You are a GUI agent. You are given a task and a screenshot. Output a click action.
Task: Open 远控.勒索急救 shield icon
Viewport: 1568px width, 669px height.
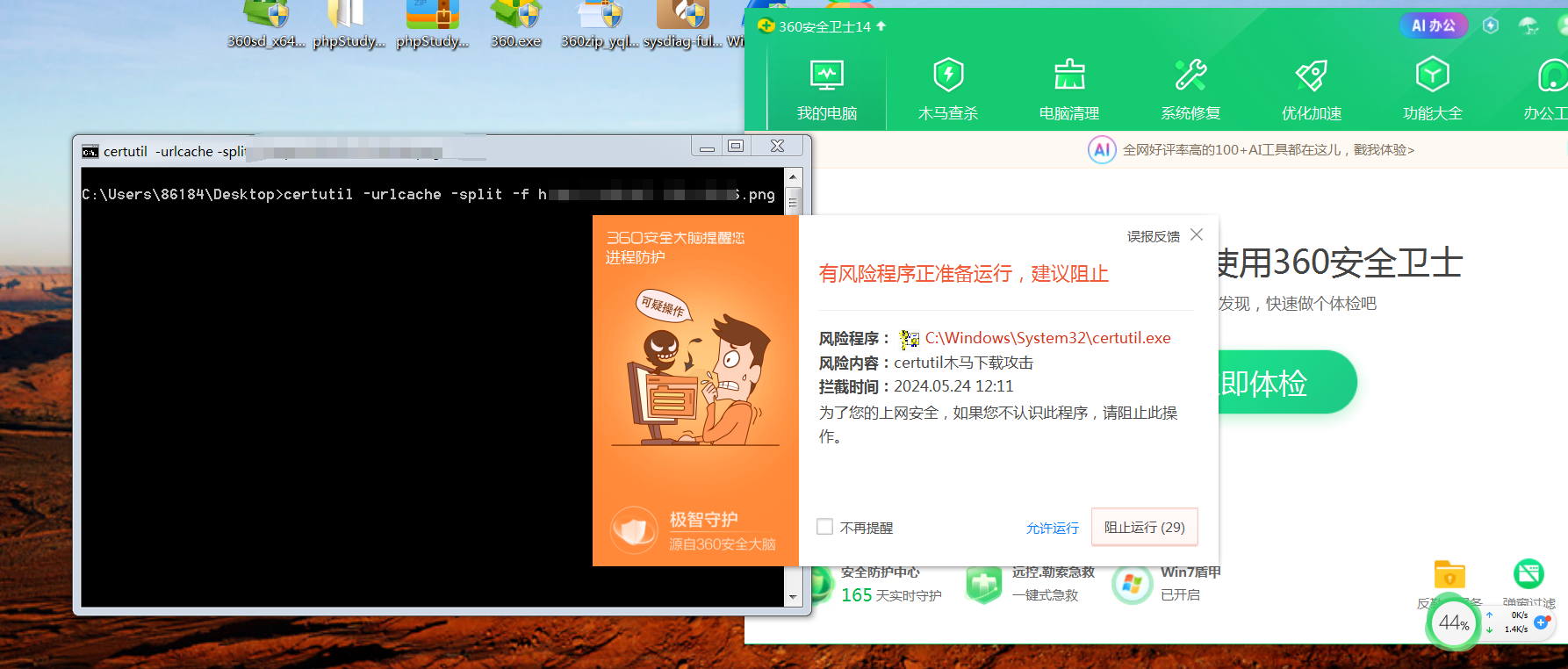(x=983, y=585)
